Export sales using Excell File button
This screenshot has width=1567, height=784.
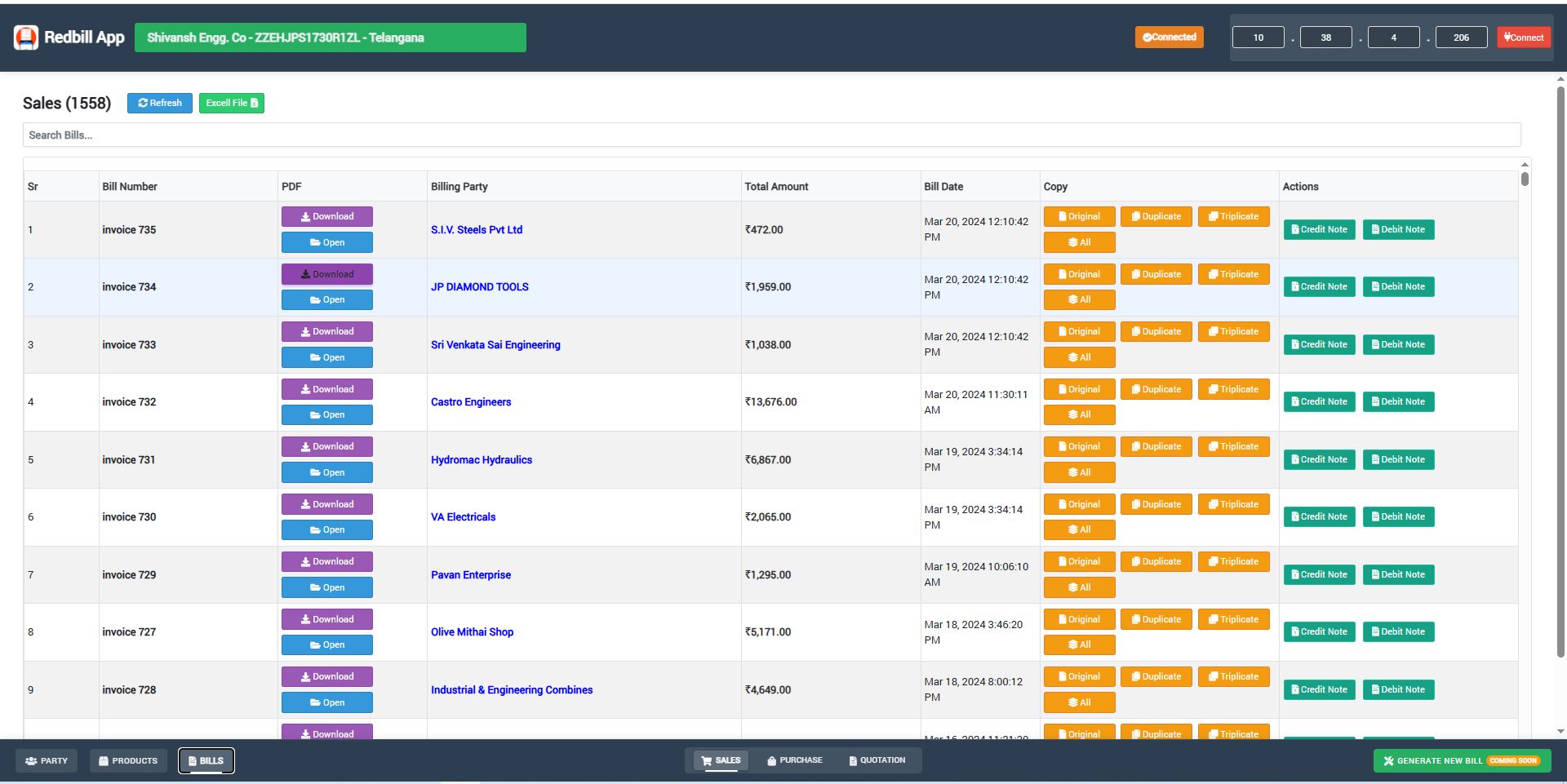coord(231,103)
